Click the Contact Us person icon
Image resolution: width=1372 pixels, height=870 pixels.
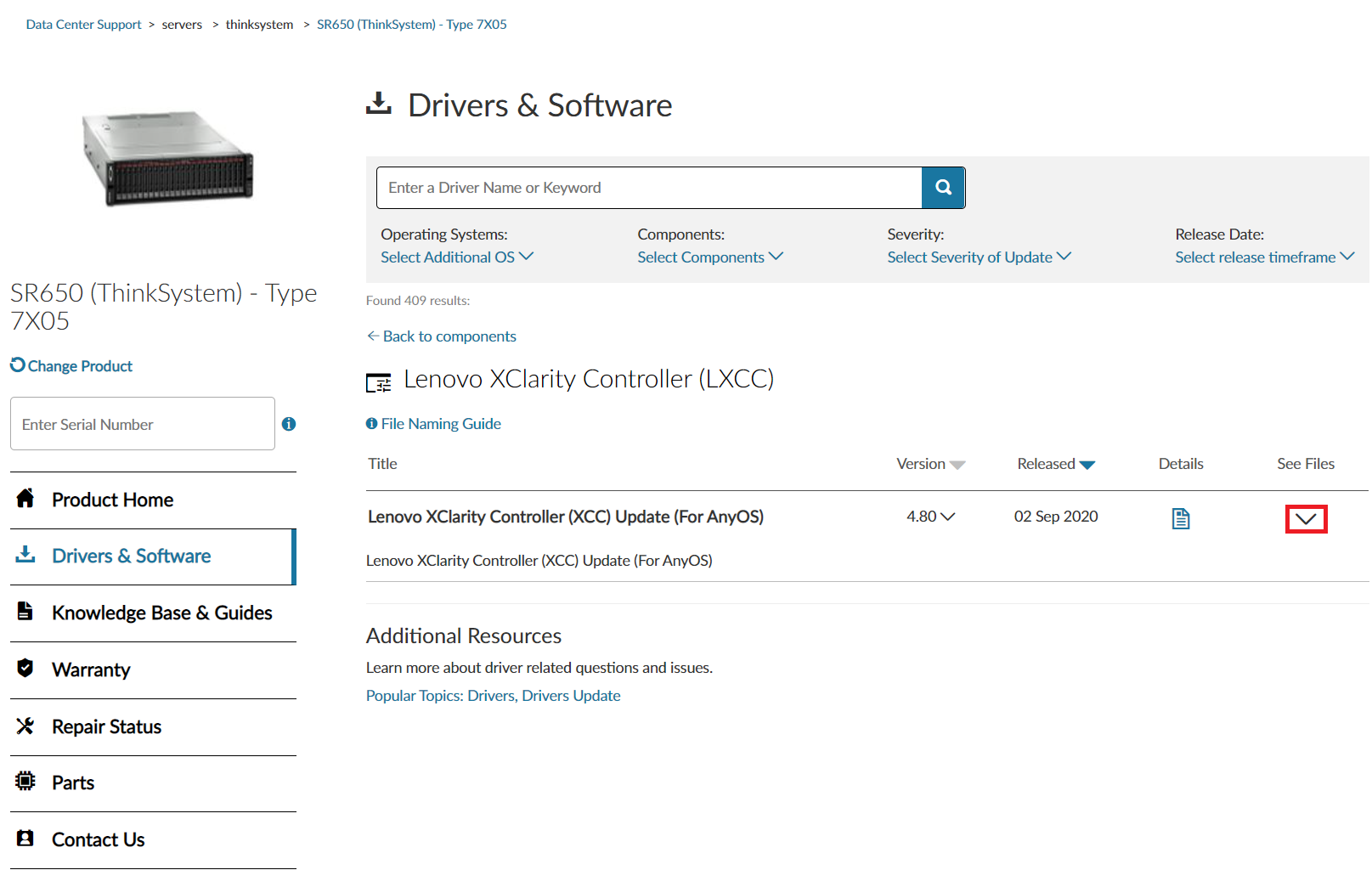click(25, 838)
